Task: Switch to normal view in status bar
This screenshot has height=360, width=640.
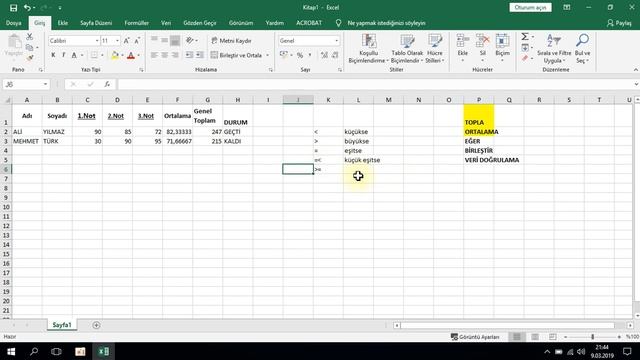Action: (x=517, y=337)
